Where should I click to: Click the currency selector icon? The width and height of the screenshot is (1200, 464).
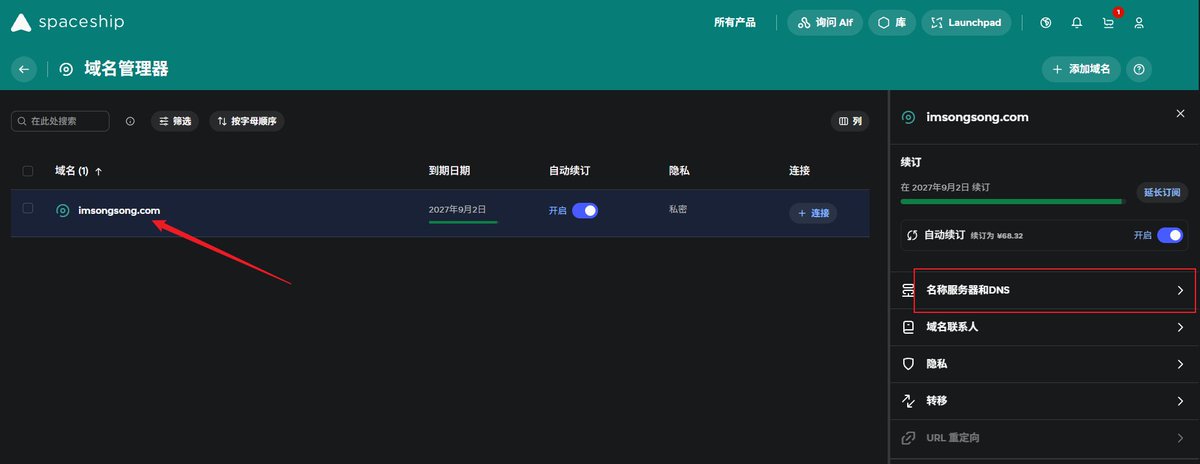click(1046, 22)
